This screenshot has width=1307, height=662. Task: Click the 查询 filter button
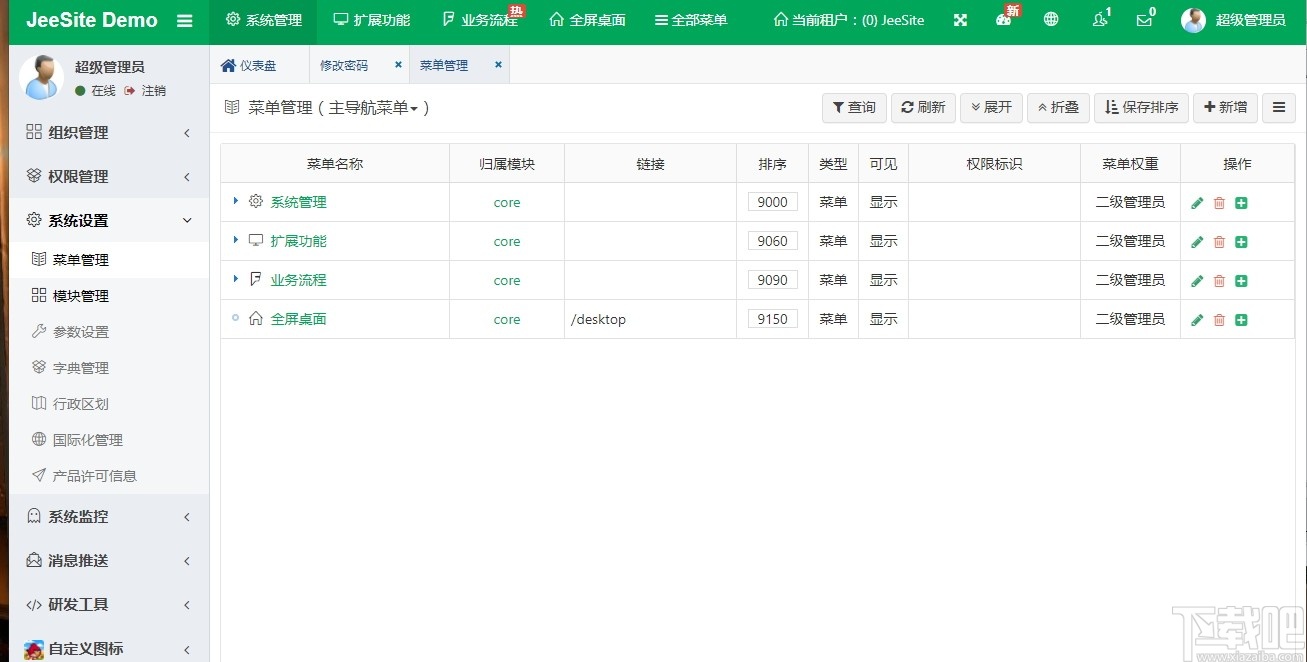coord(854,107)
